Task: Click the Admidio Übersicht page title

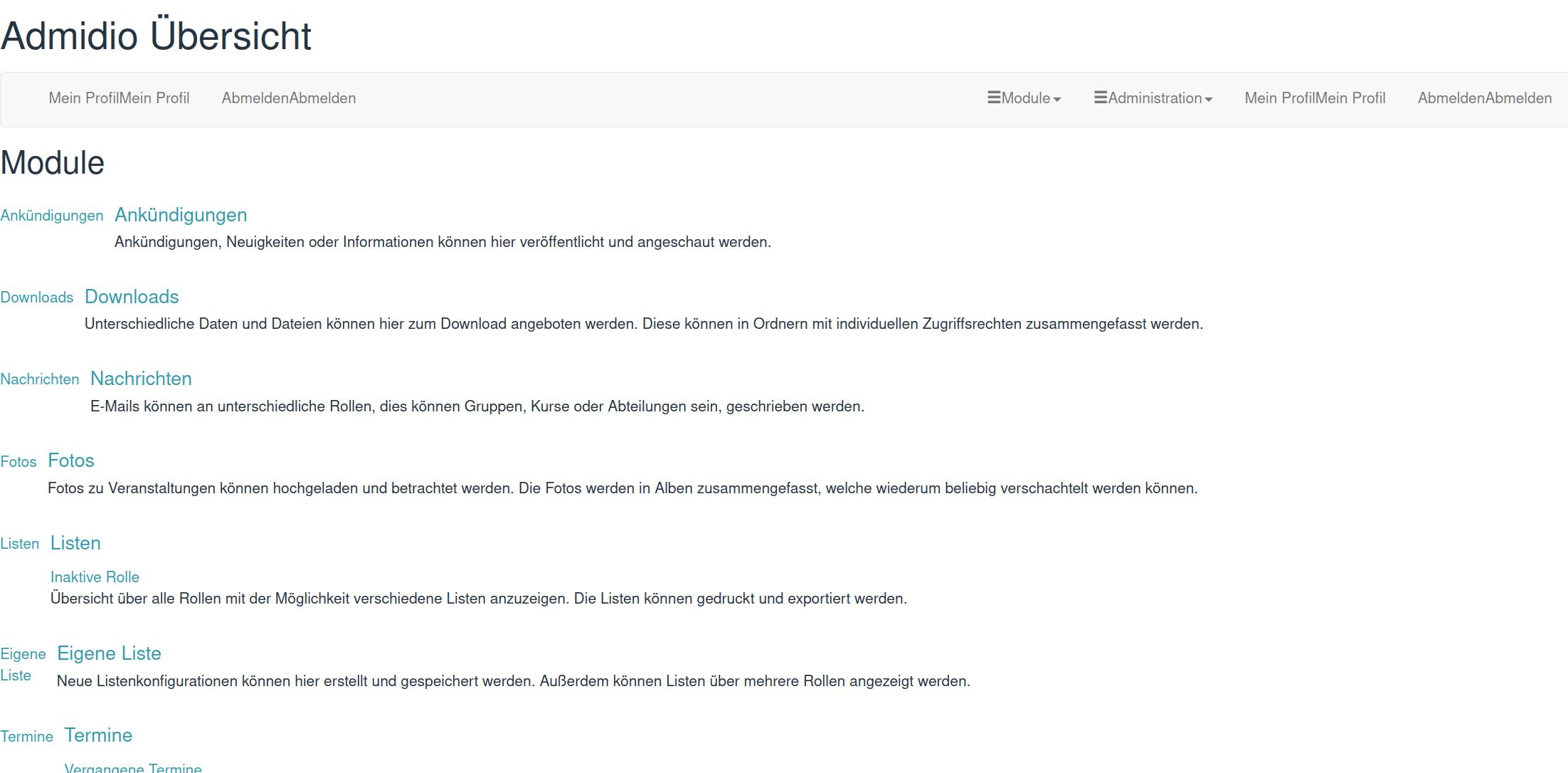Action: (156, 36)
